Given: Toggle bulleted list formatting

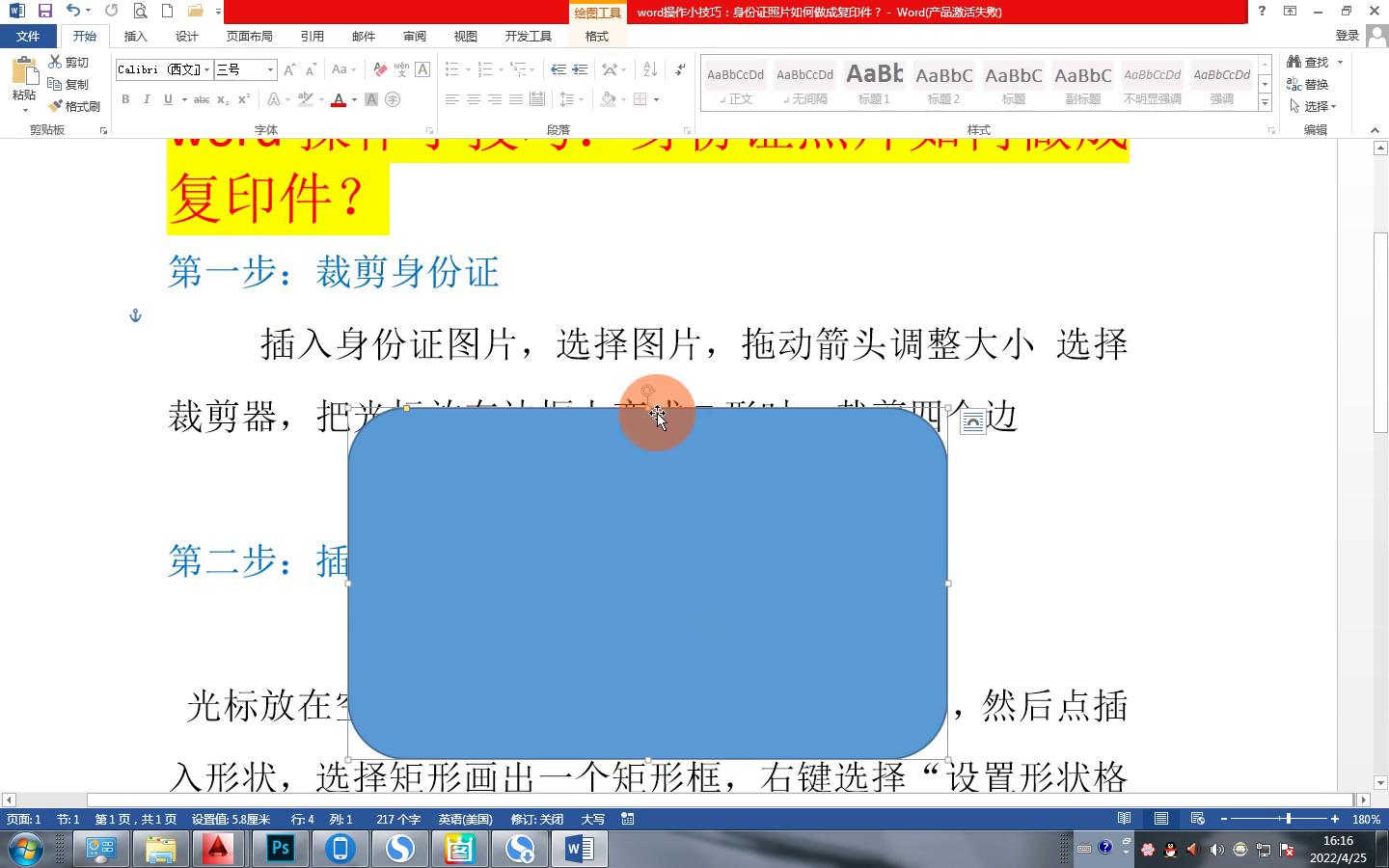Looking at the screenshot, I should pos(451,68).
